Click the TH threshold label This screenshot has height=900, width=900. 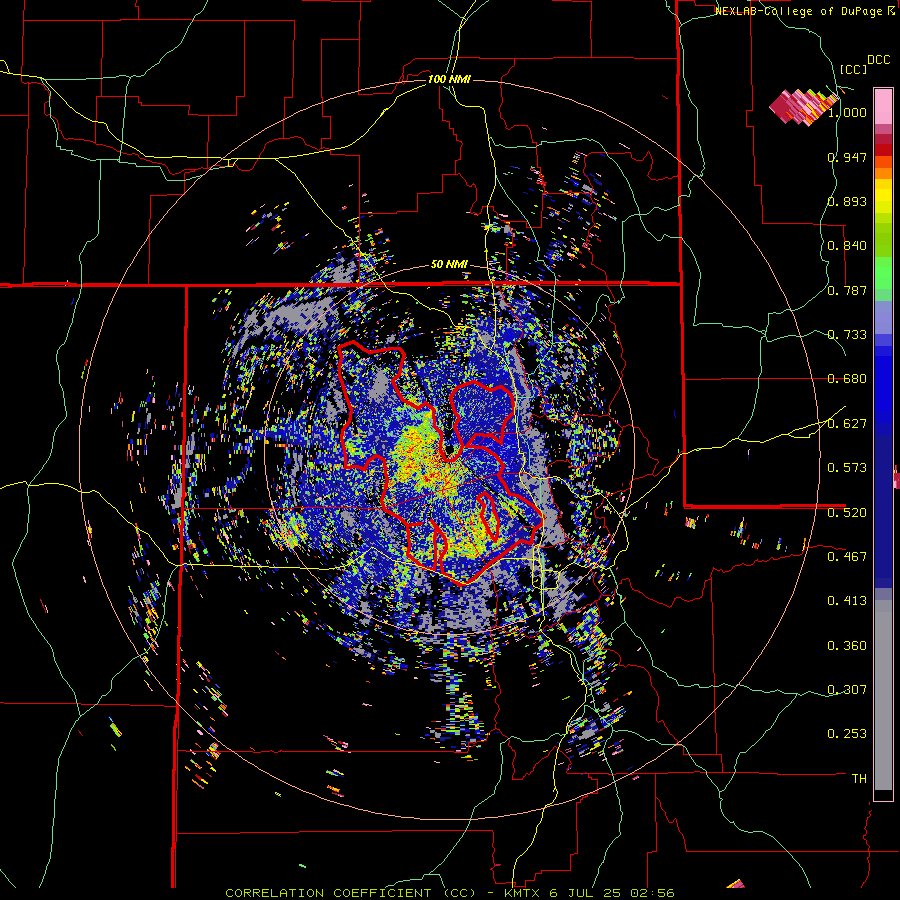[x=859, y=779]
